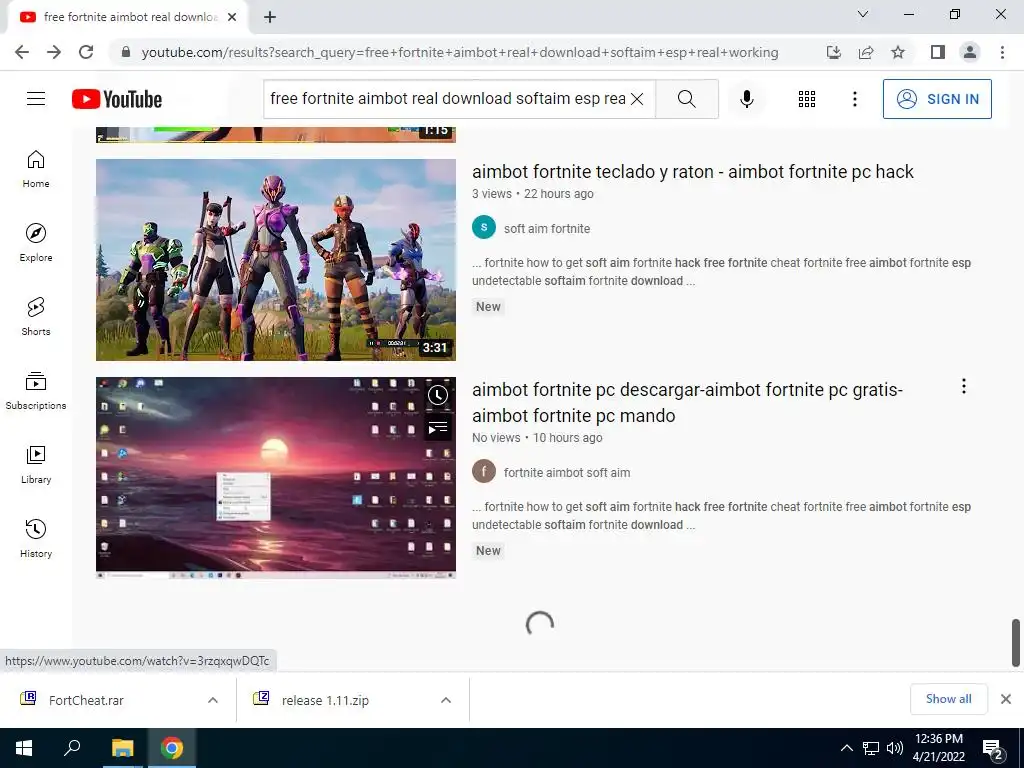This screenshot has width=1024, height=768.
Task: Open title aimbot fortnite pc descargar-aimbot
Action: (687, 402)
